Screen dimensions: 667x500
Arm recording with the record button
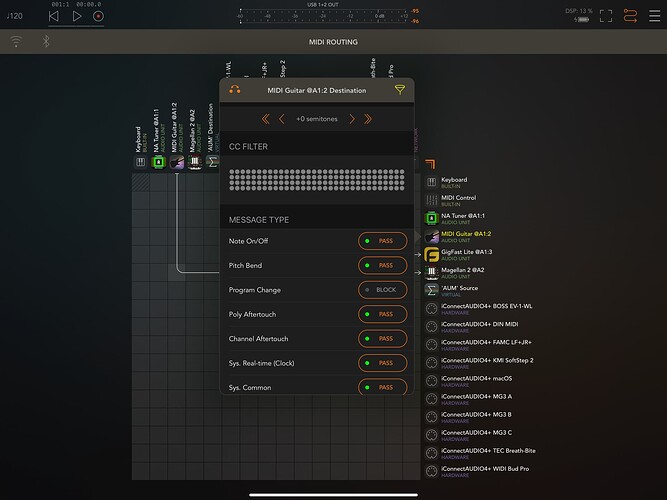pyautogui.click(x=98, y=16)
